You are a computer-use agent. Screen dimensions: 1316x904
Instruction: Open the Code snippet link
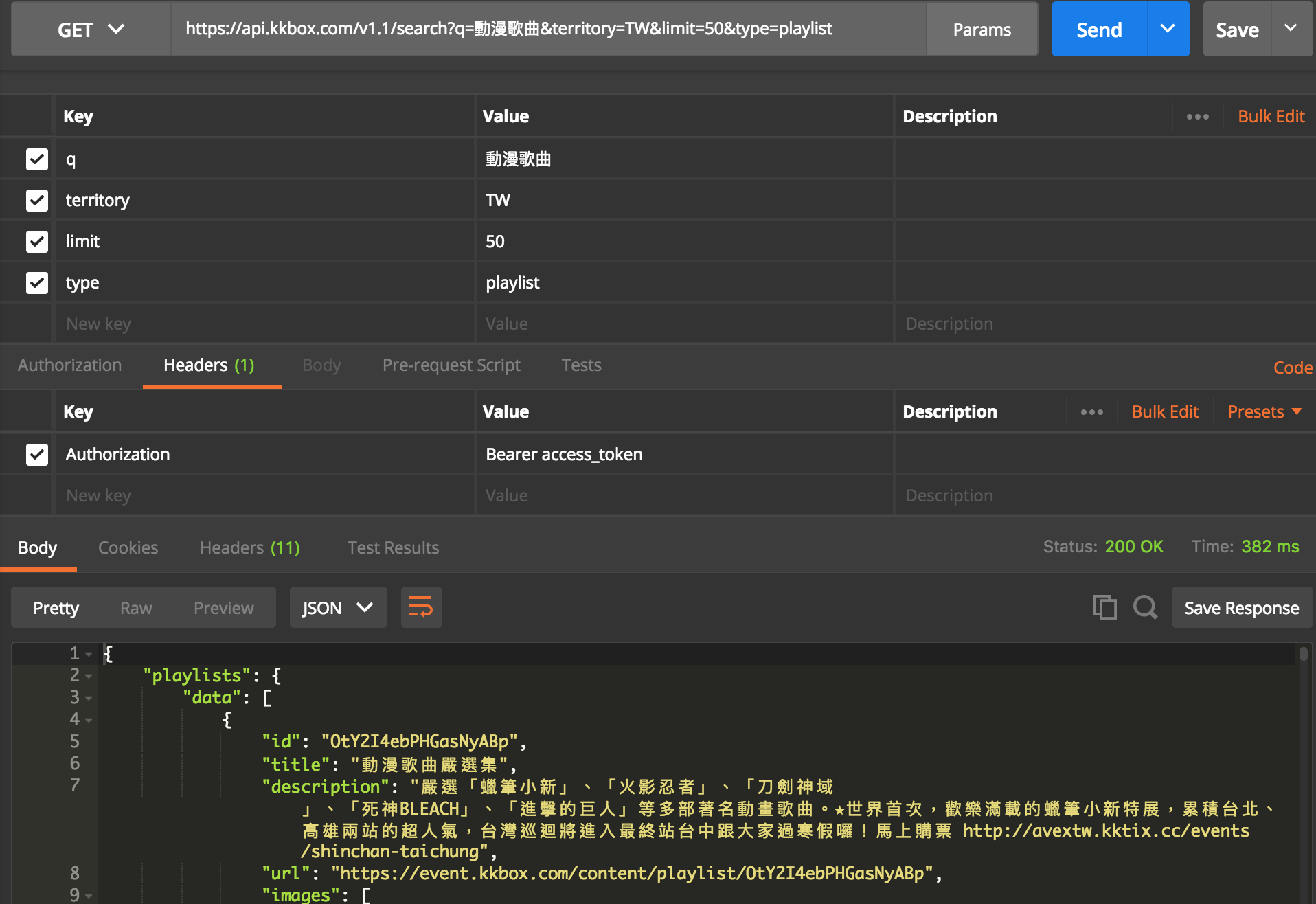[x=1293, y=368]
